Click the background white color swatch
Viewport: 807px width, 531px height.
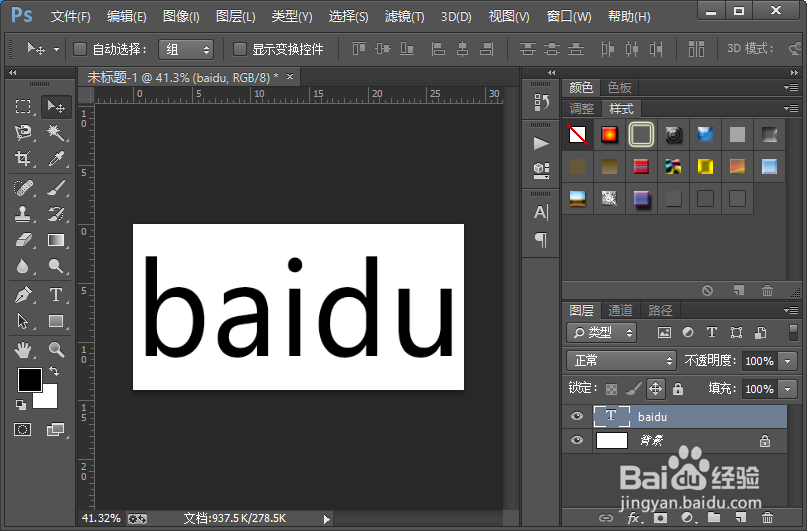49,400
